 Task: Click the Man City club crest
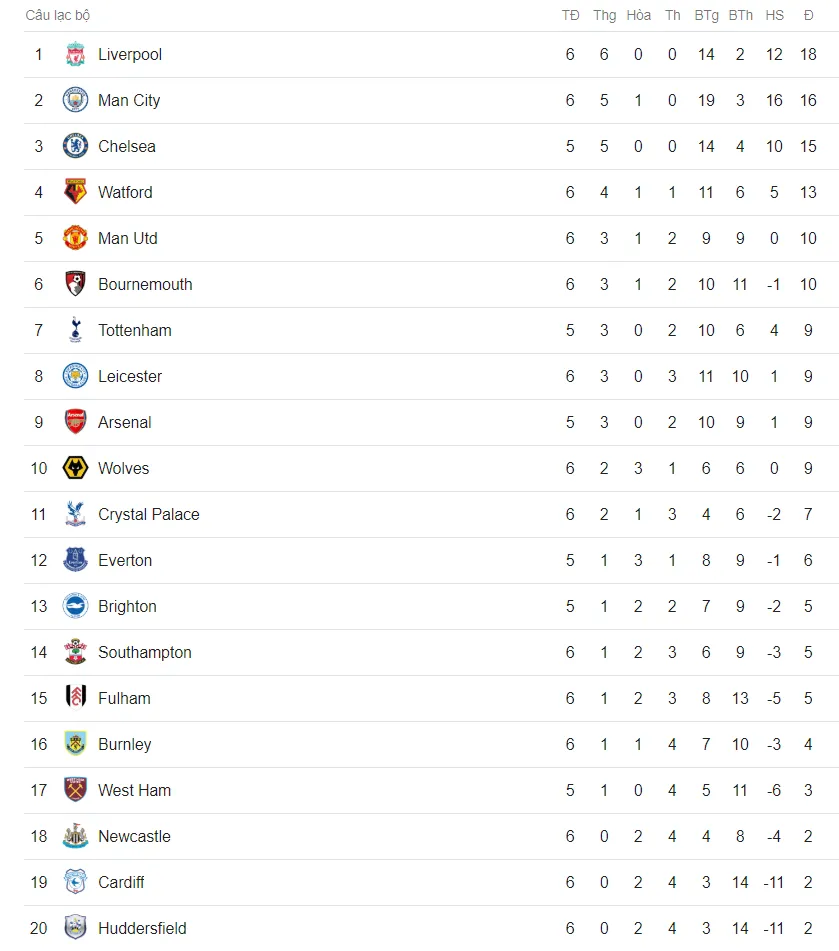pos(75,100)
